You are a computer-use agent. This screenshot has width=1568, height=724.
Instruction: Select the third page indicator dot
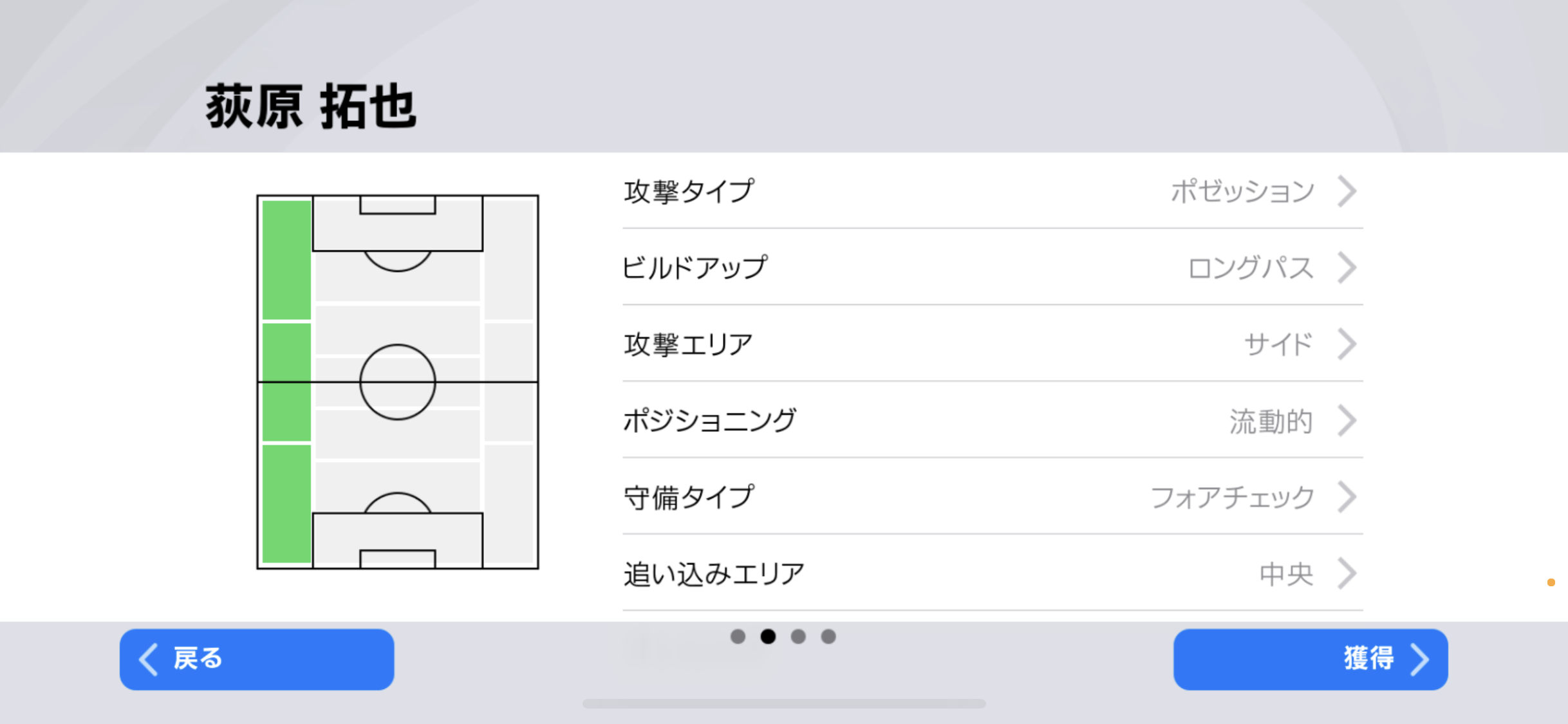(x=798, y=636)
